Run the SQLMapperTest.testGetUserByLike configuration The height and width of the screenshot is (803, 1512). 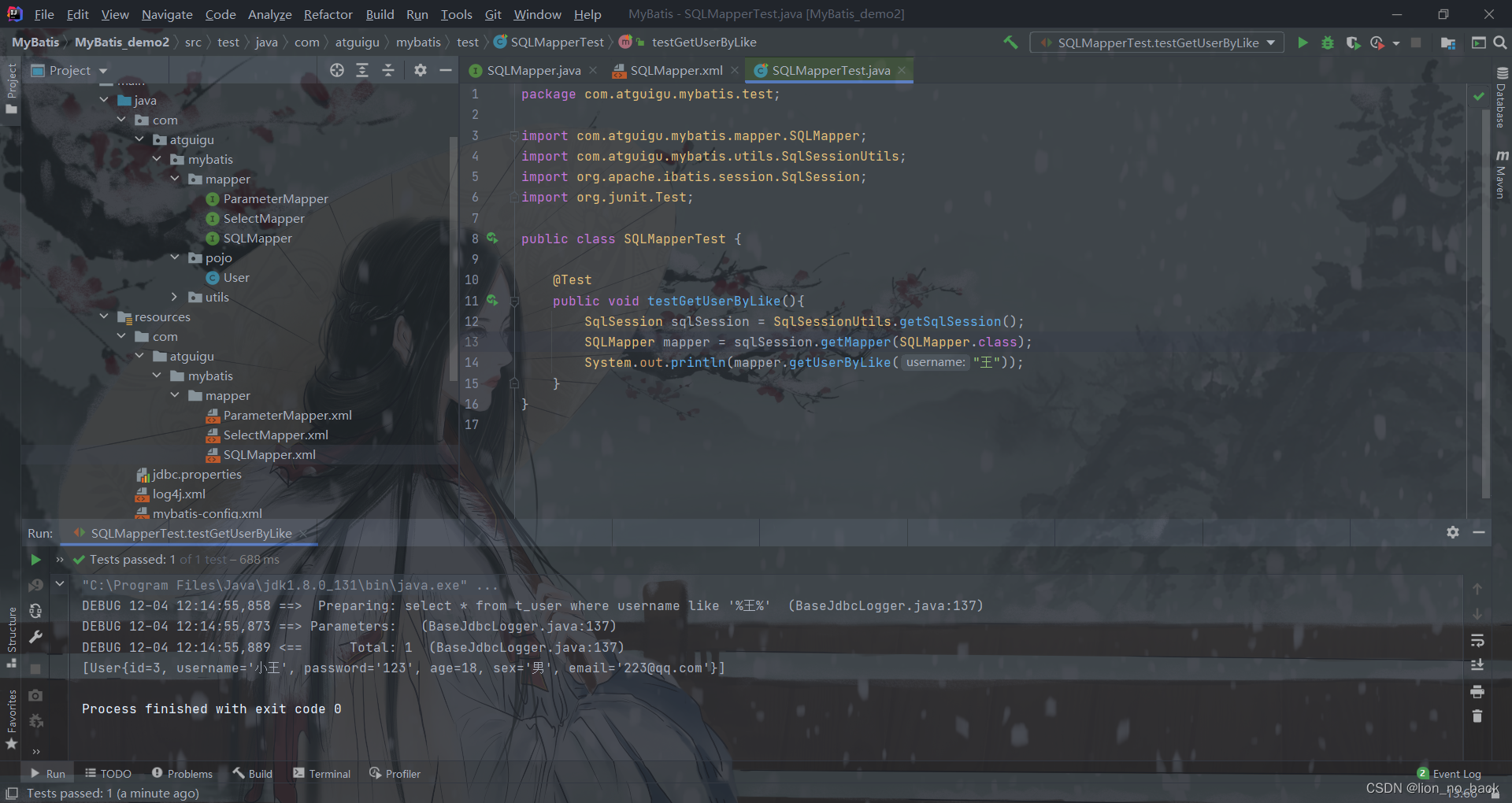tap(1303, 43)
